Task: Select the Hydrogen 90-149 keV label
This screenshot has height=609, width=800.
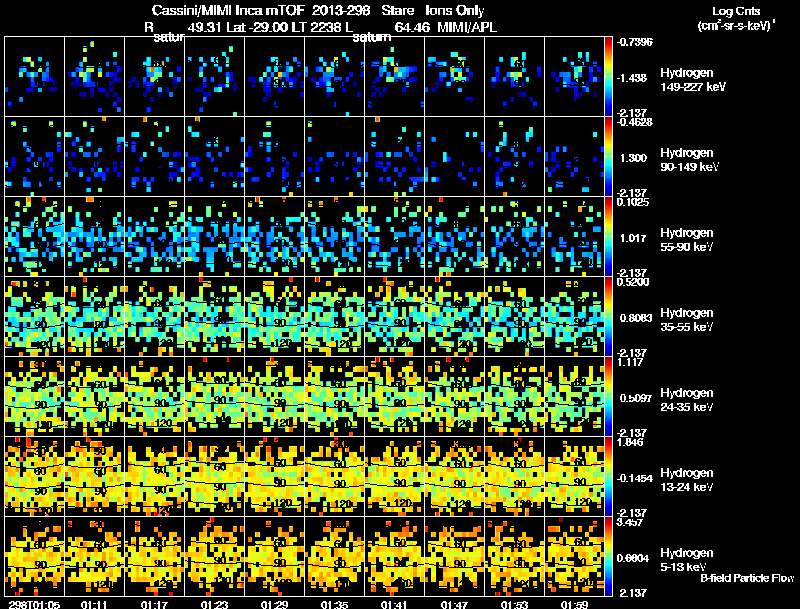Action: click(x=689, y=160)
